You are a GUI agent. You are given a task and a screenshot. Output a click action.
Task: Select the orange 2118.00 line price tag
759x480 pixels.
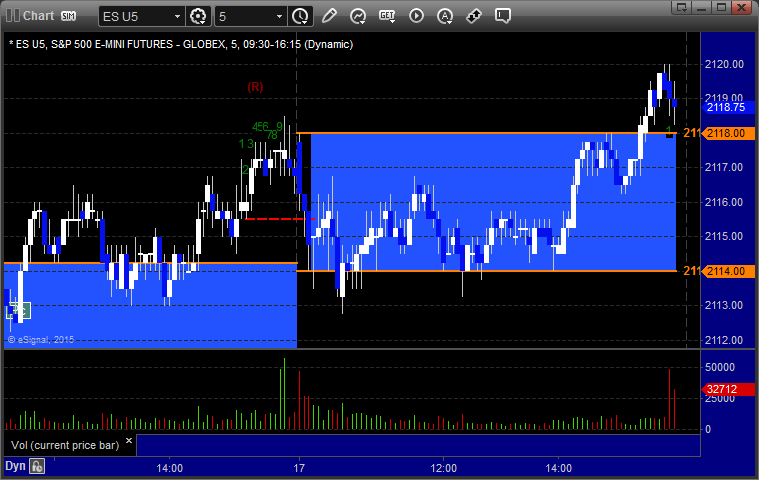point(728,133)
